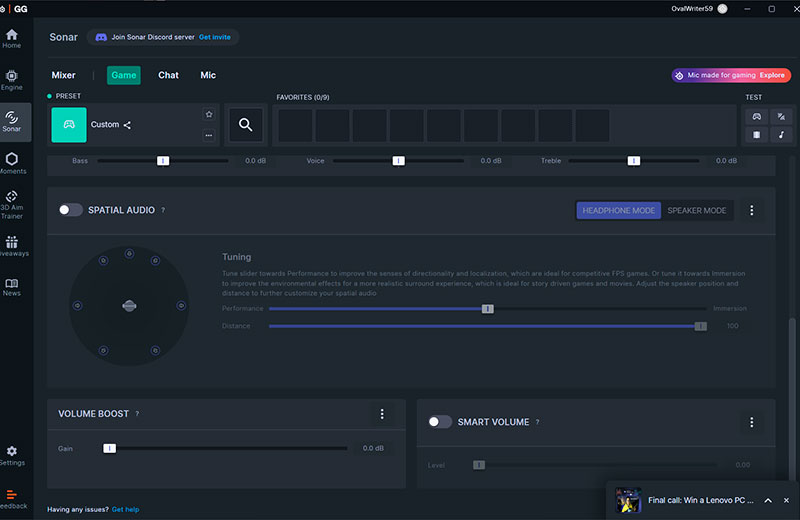This screenshot has height=520, width=800.
Task: Turn on the Smart Volume toggle
Action: (x=440, y=422)
